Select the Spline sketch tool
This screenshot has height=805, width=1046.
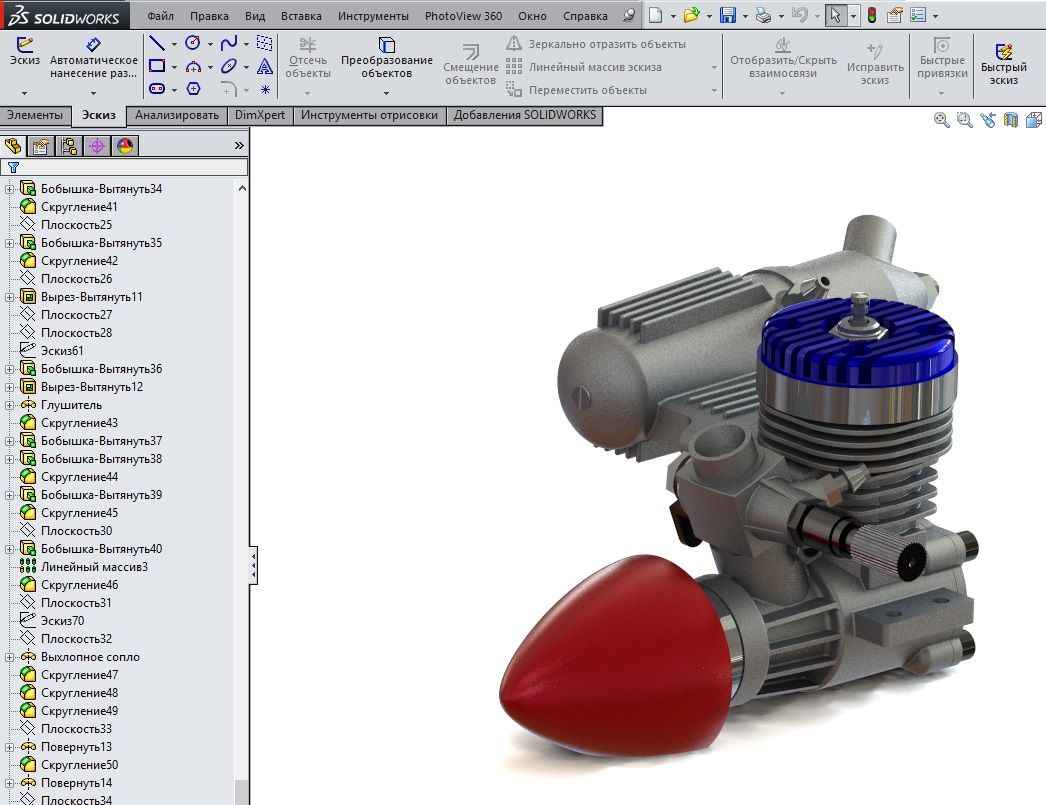(229, 44)
